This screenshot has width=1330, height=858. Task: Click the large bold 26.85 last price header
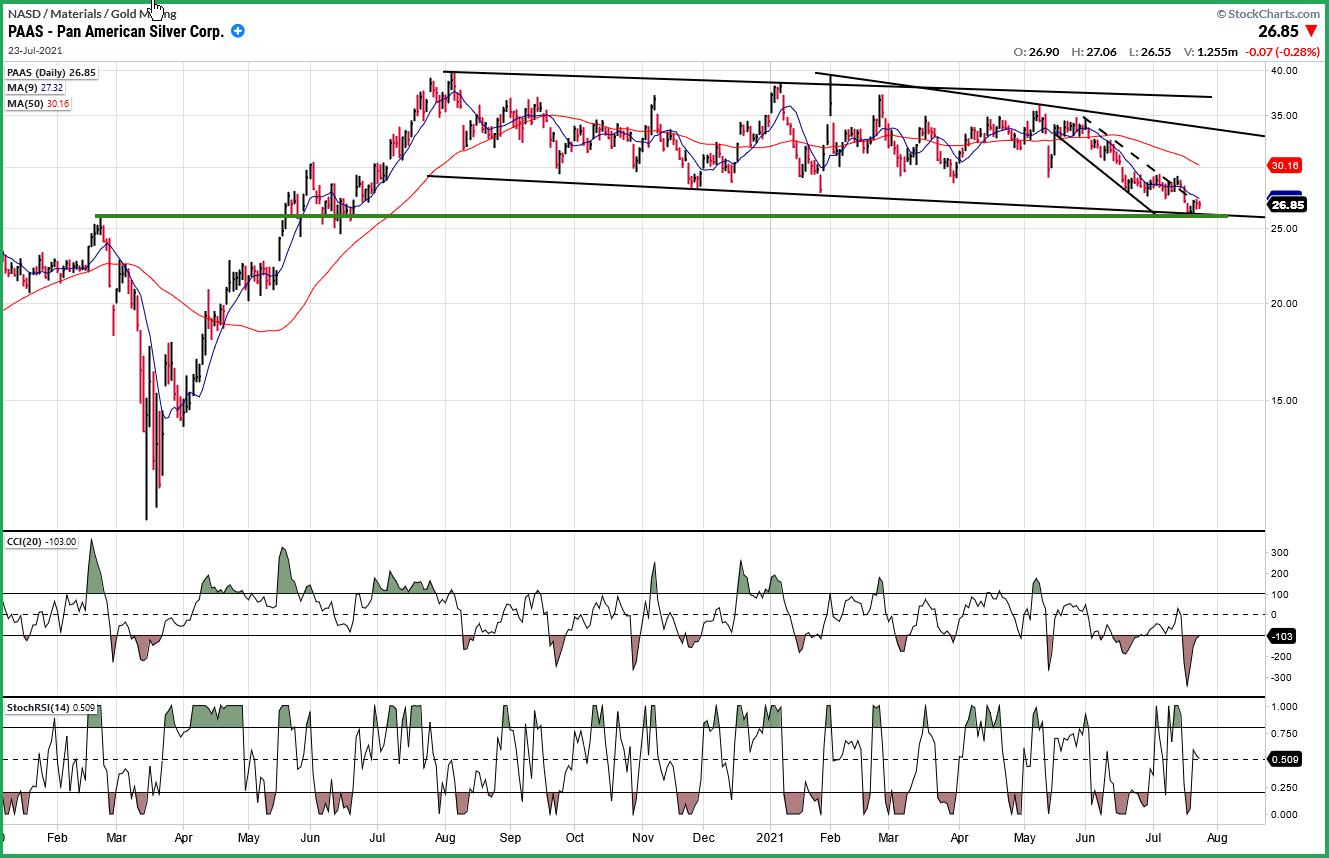pos(1277,32)
